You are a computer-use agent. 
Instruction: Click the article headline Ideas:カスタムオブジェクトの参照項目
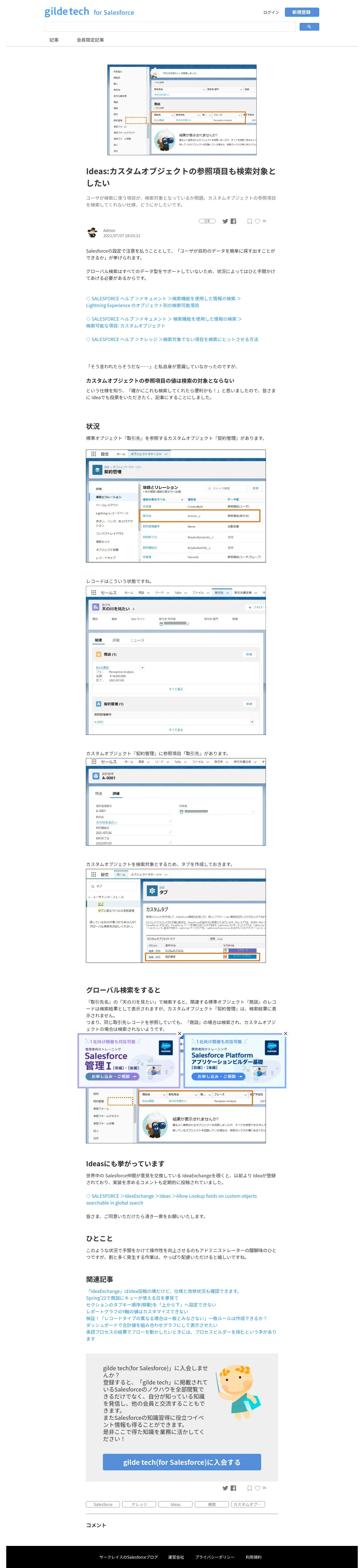click(x=181, y=176)
